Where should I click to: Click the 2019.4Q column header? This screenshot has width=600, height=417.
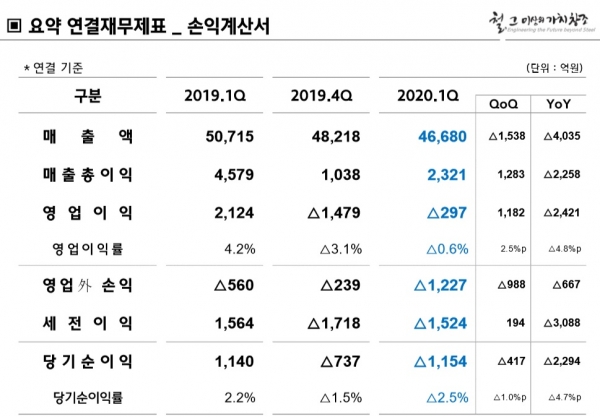pos(318,96)
